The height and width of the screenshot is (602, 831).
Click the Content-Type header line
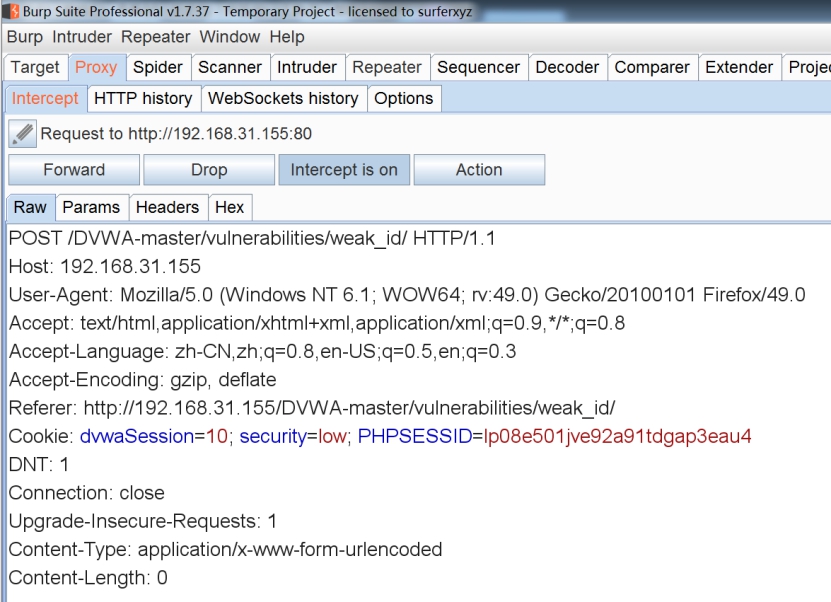tap(225, 550)
